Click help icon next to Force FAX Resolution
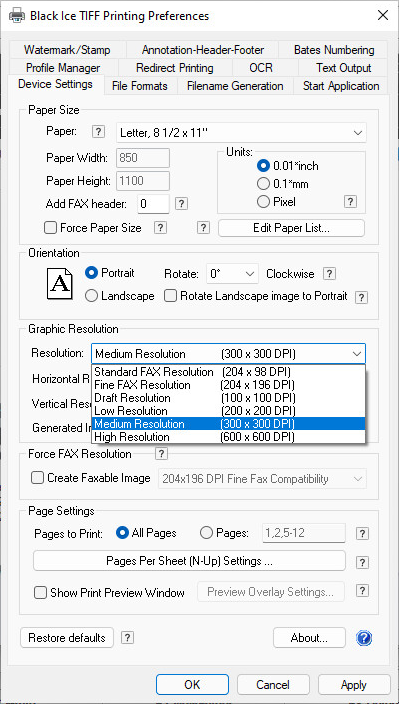 (161, 453)
